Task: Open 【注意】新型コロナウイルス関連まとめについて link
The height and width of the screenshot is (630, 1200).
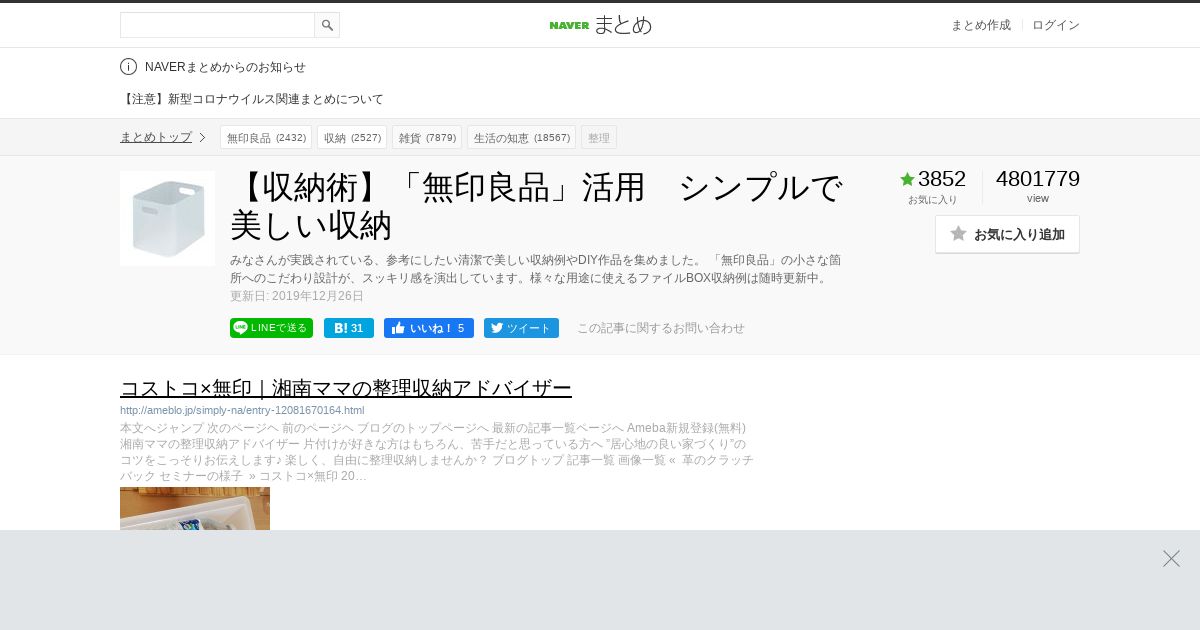Action: pos(252,99)
